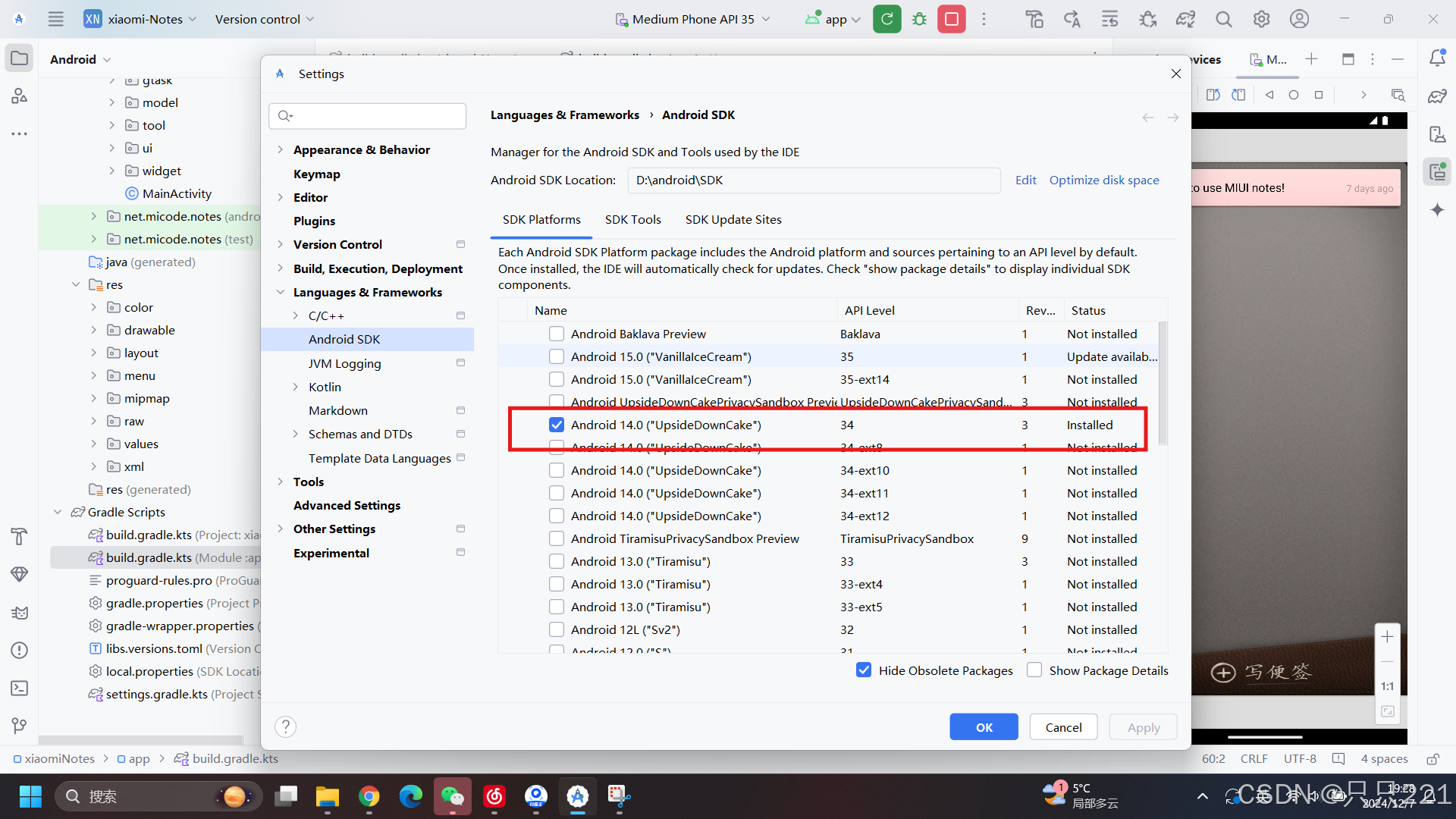Check Android Baklava Preview checkbox

click(557, 334)
